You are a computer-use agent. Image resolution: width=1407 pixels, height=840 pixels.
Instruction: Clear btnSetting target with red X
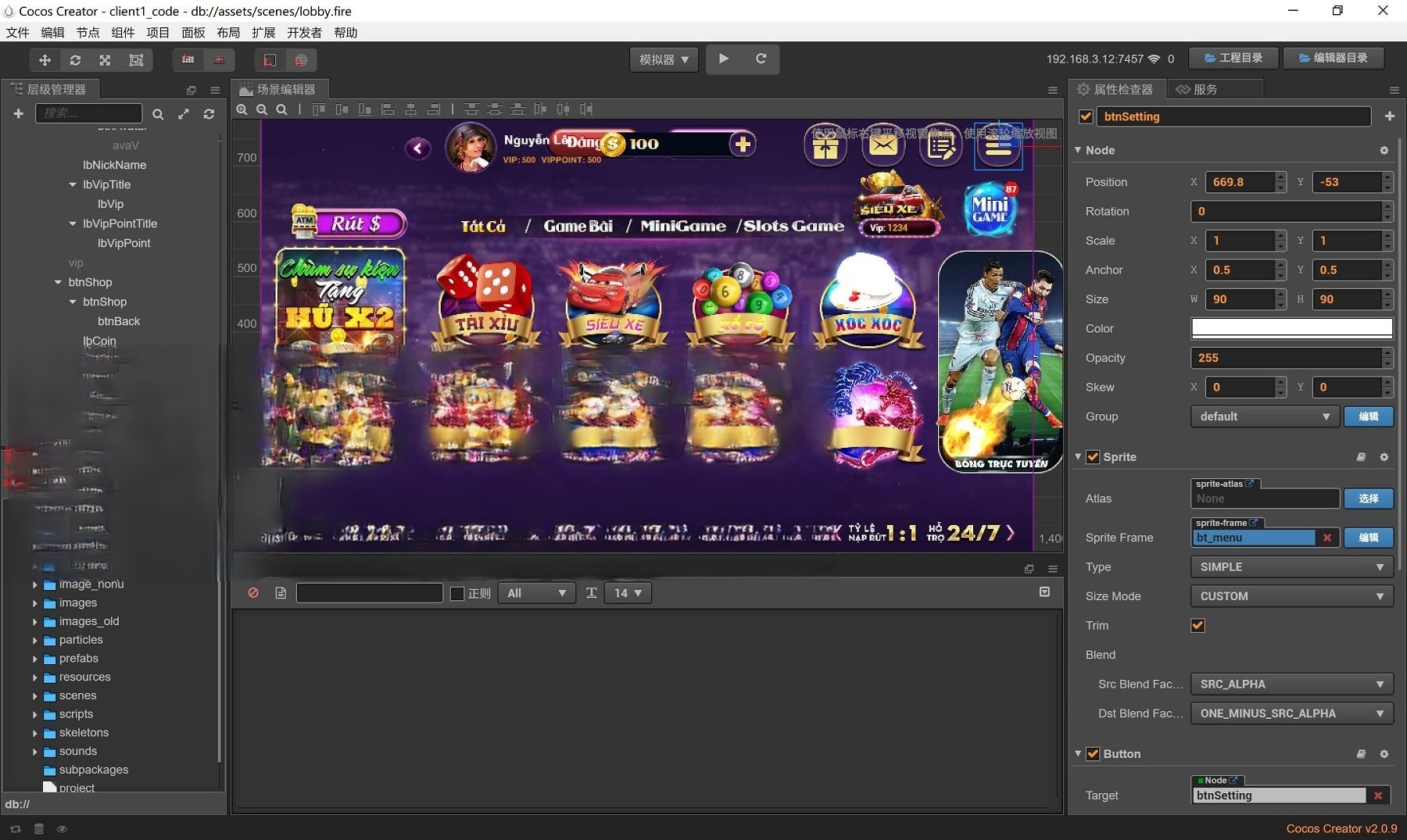[x=1378, y=795]
